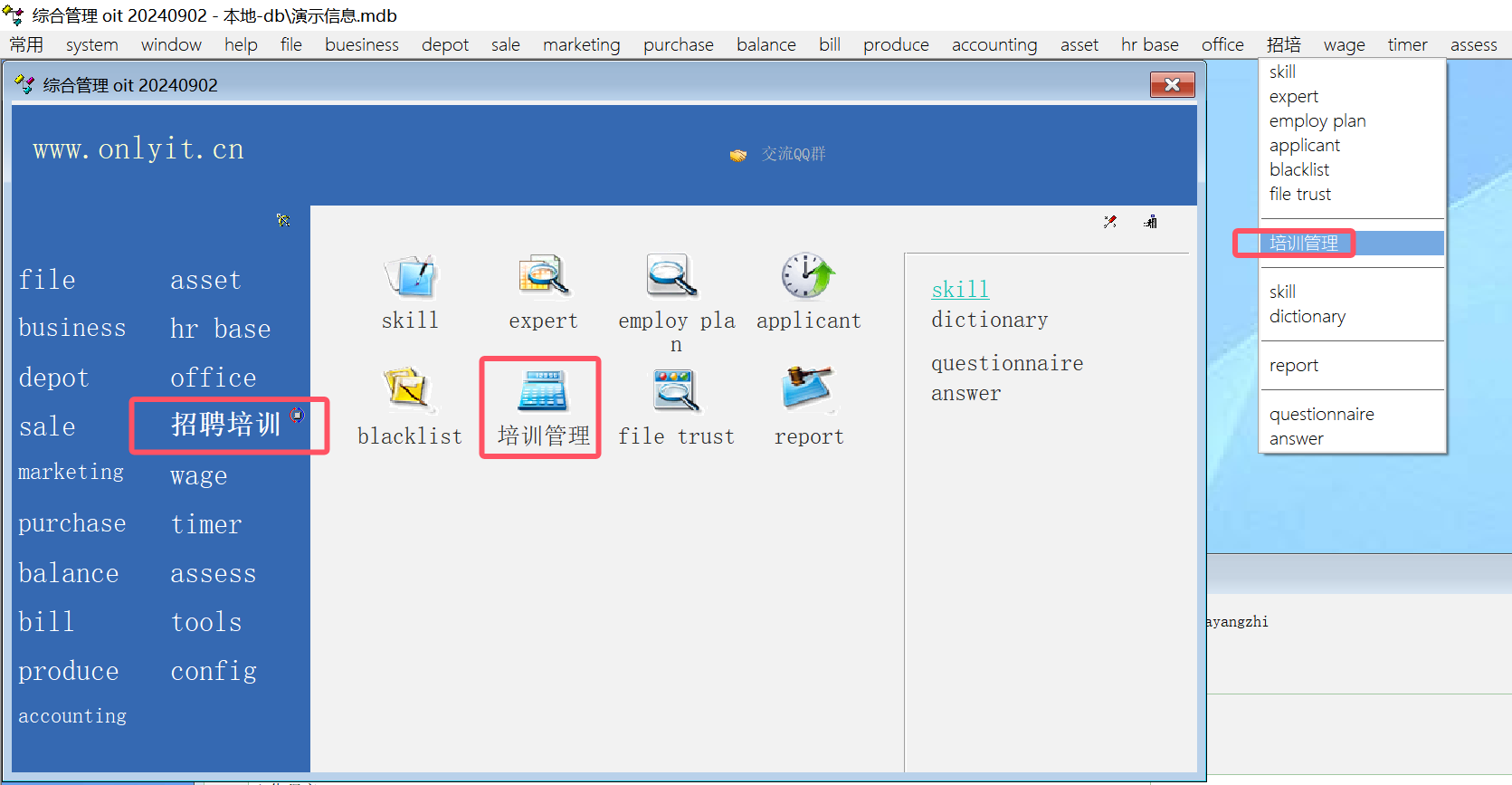Image resolution: width=1512 pixels, height=785 pixels.
Task: Click the 交流QQ群 link
Action: tap(793, 155)
